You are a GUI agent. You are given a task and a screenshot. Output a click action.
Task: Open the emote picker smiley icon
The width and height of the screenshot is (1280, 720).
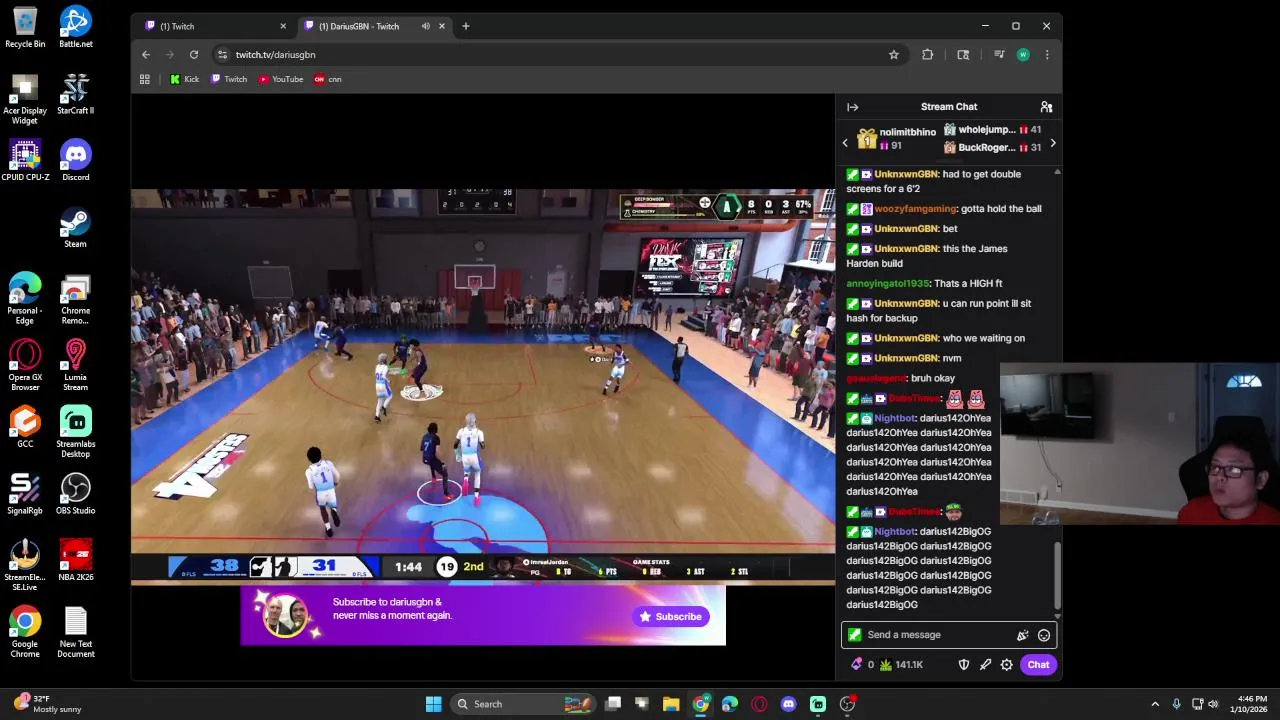pyautogui.click(x=1044, y=635)
